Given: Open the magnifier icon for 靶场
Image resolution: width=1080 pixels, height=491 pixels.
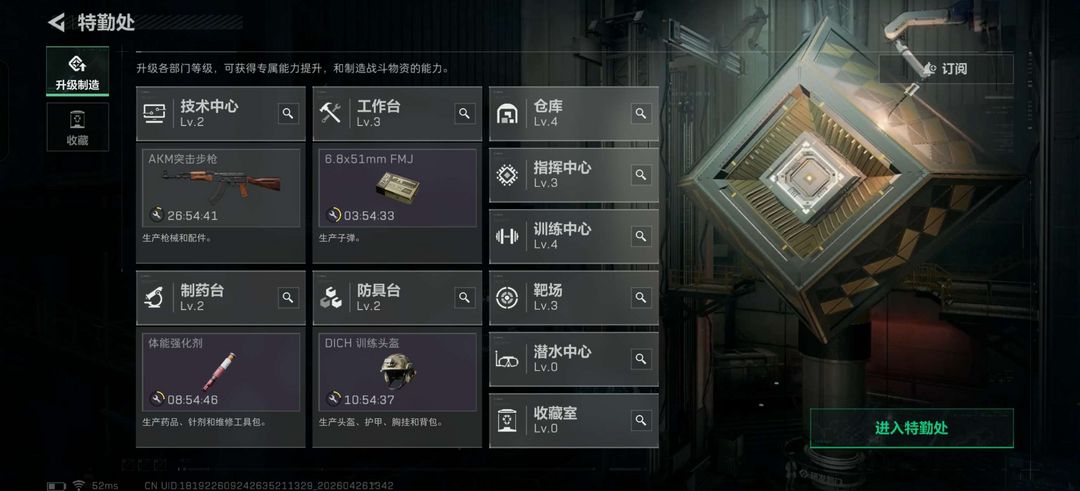Looking at the screenshot, I should 641,297.
